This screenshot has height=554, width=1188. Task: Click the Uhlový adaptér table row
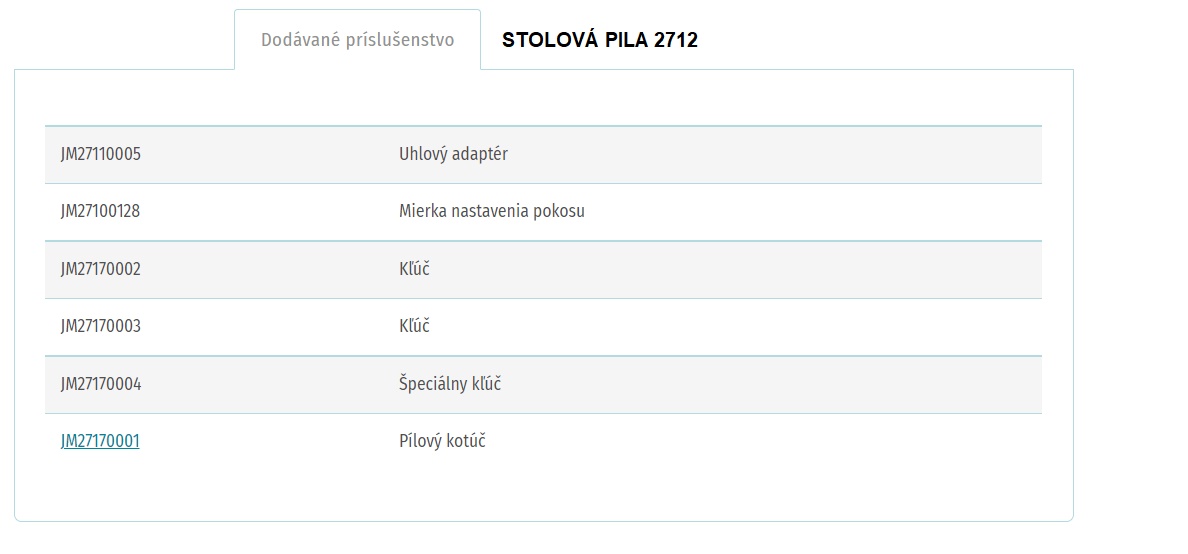click(x=543, y=155)
